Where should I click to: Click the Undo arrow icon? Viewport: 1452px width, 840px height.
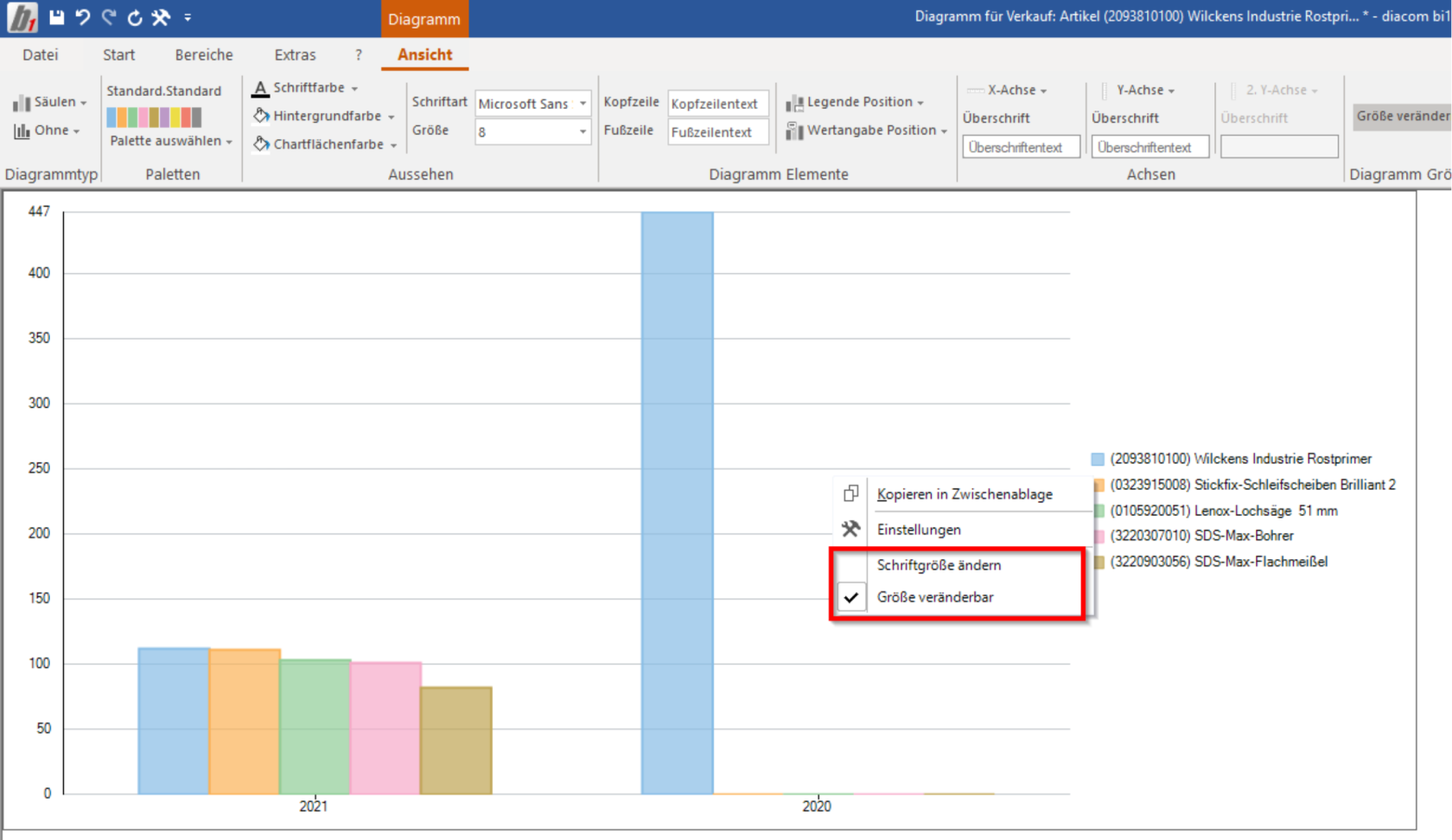pos(83,17)
